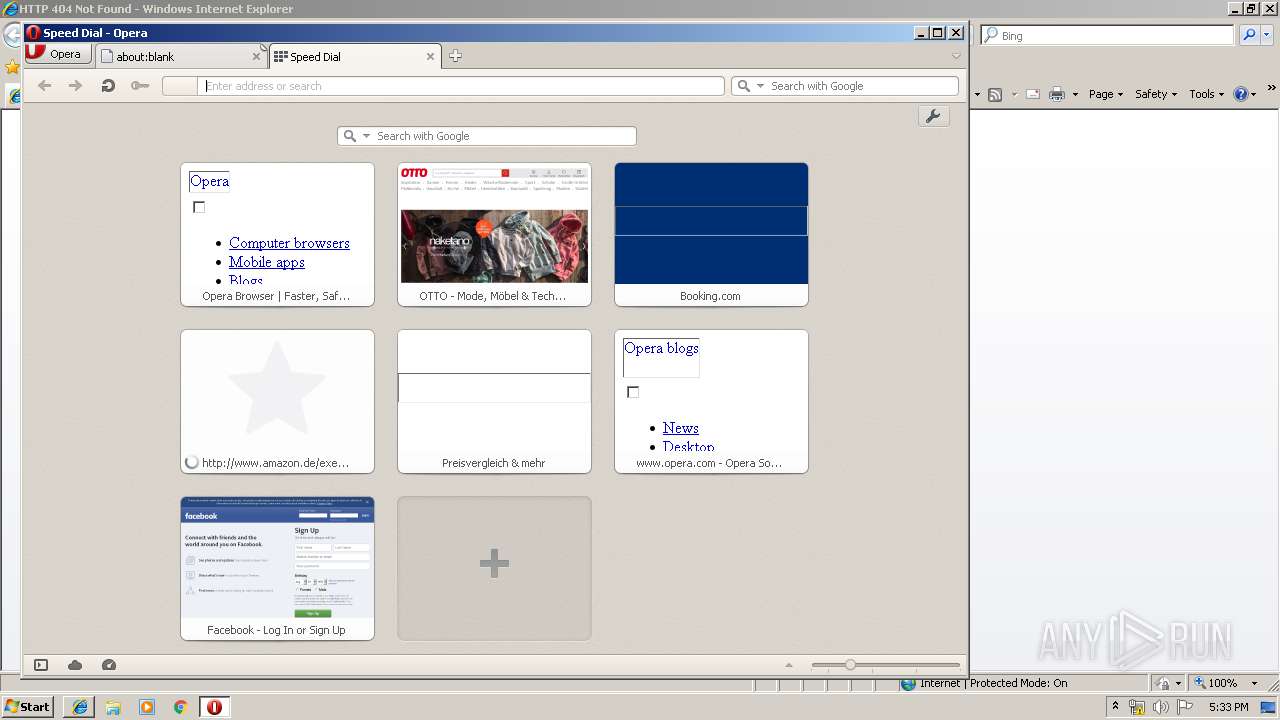
Task: Click IE search magnifier button
Action: pyautogui.click(x=1249, y=35)
